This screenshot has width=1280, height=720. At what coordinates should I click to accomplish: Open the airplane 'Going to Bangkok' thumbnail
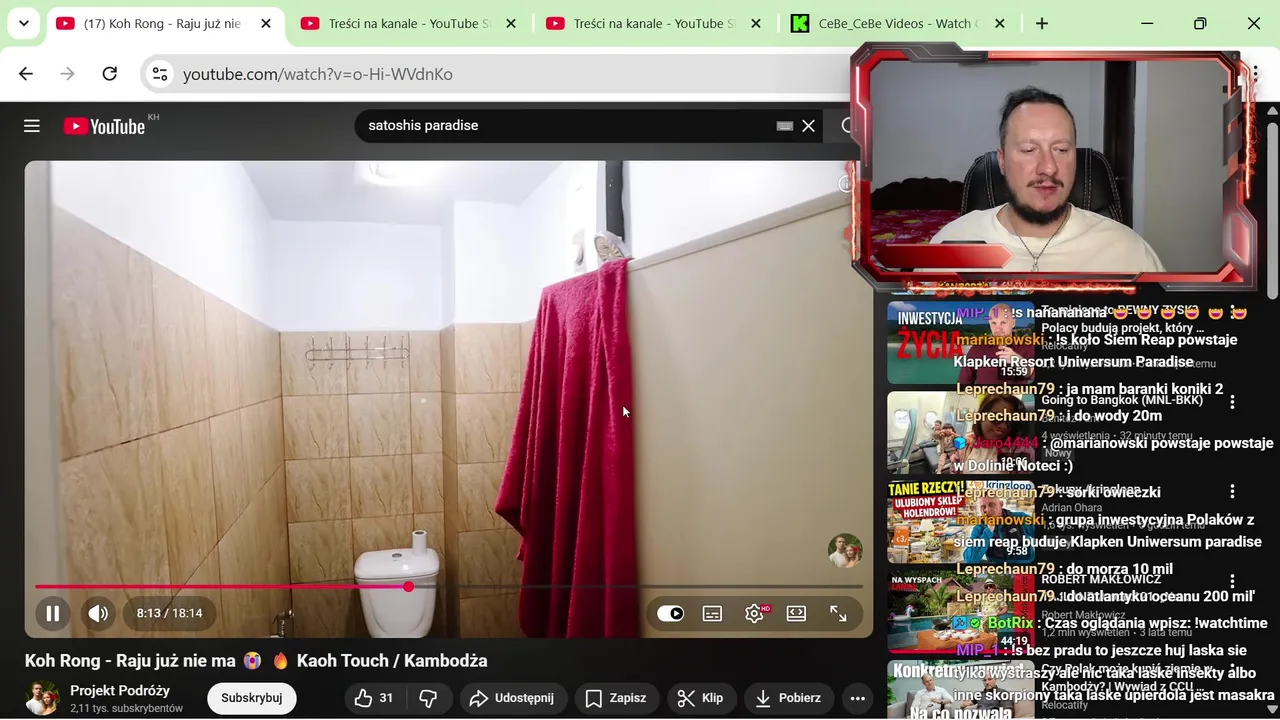pos(961,433)
